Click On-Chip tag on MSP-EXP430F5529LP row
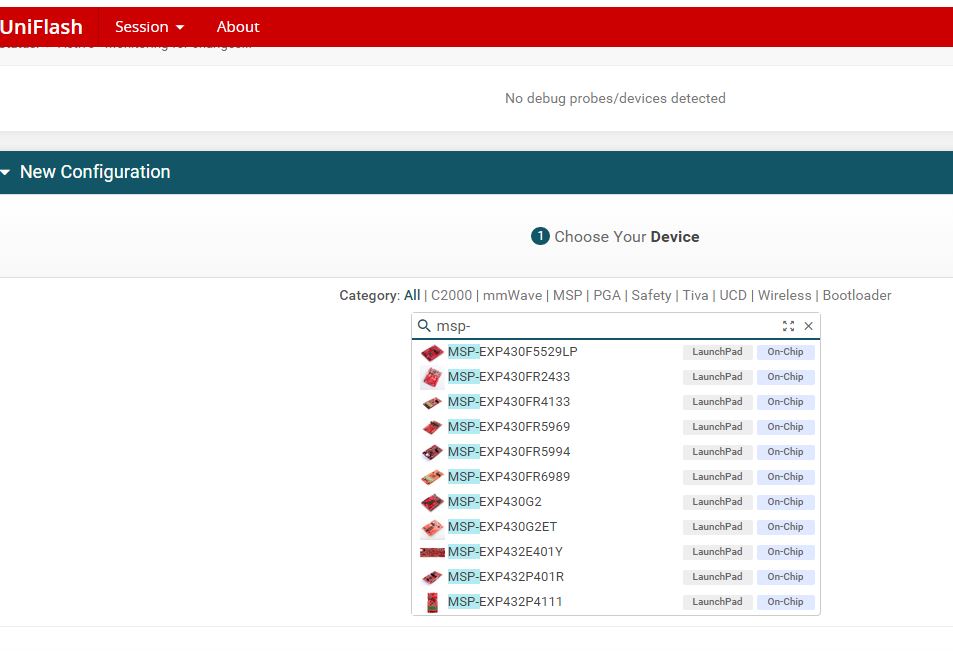Image resolution: width=953 pixels, height=651 pixels. [x=785, y=352]
